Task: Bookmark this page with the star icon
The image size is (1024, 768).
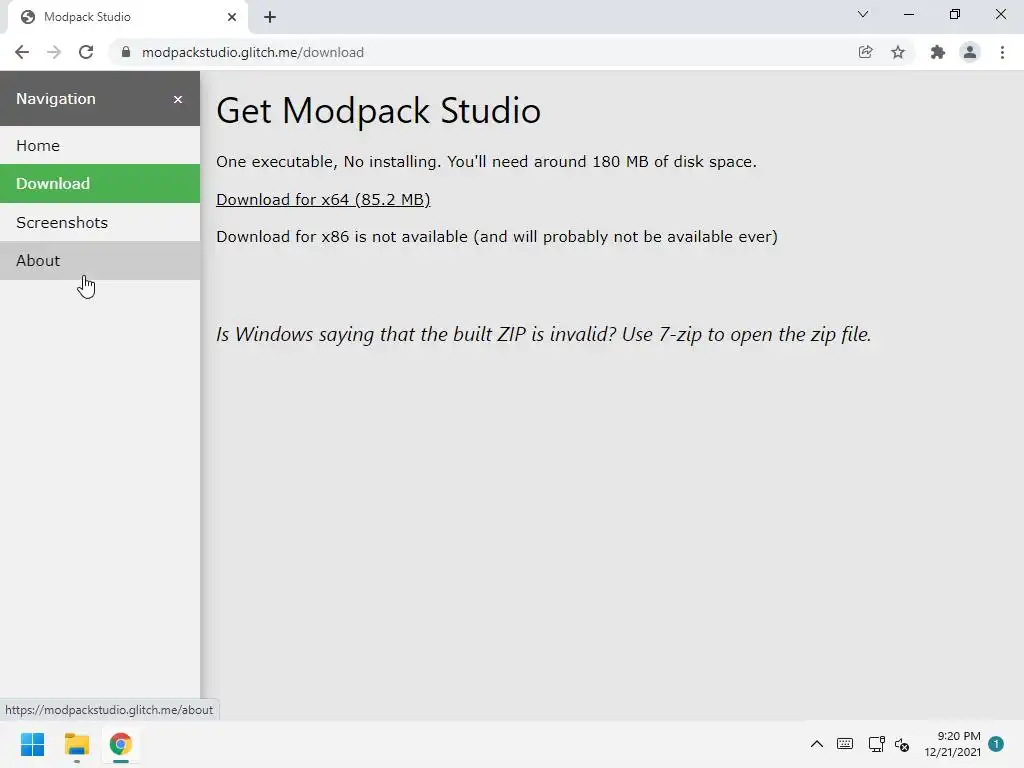Action: pyautogui.click(x=898, y=52)
